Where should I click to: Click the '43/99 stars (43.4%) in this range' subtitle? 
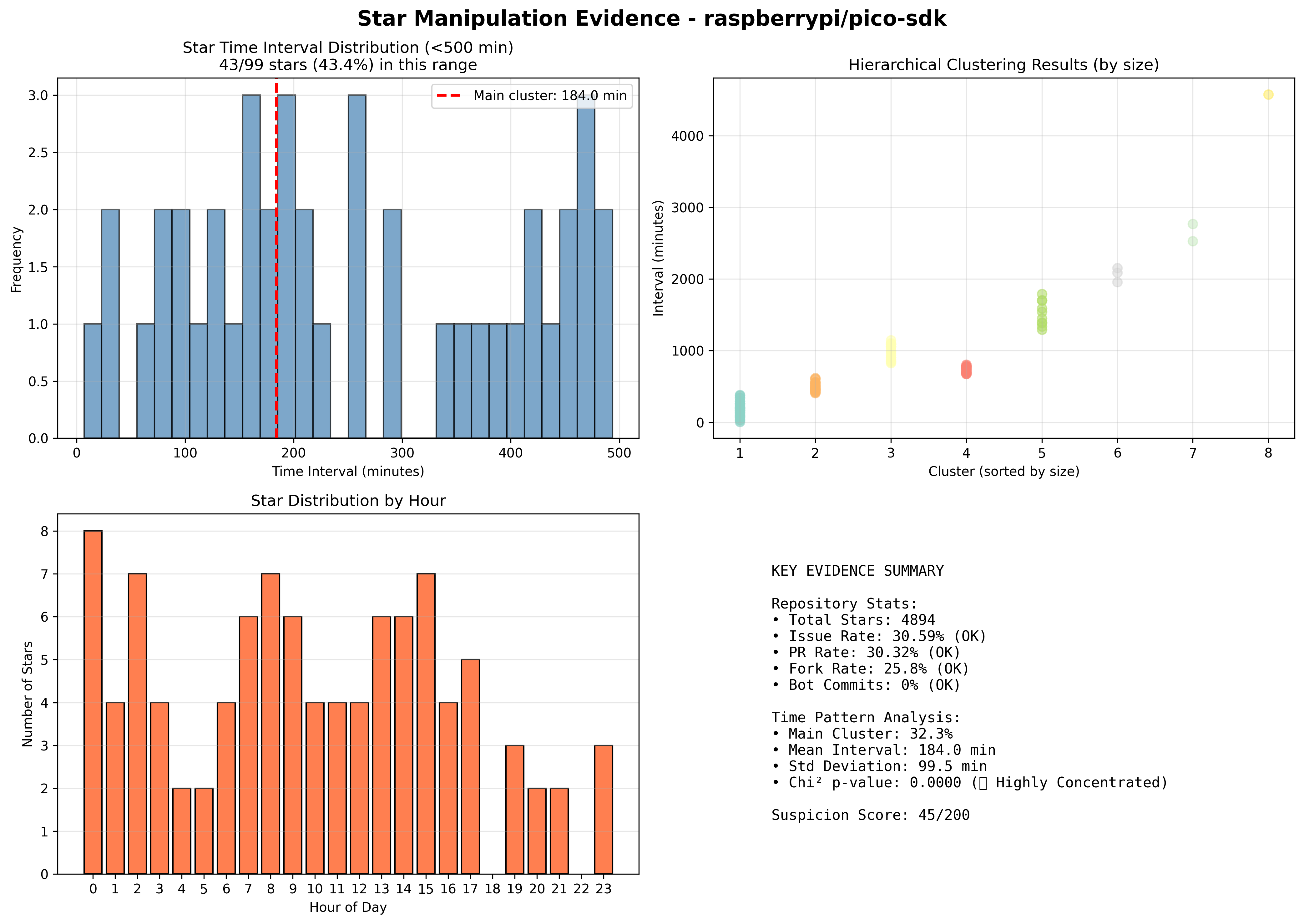[x=348, y=65]
